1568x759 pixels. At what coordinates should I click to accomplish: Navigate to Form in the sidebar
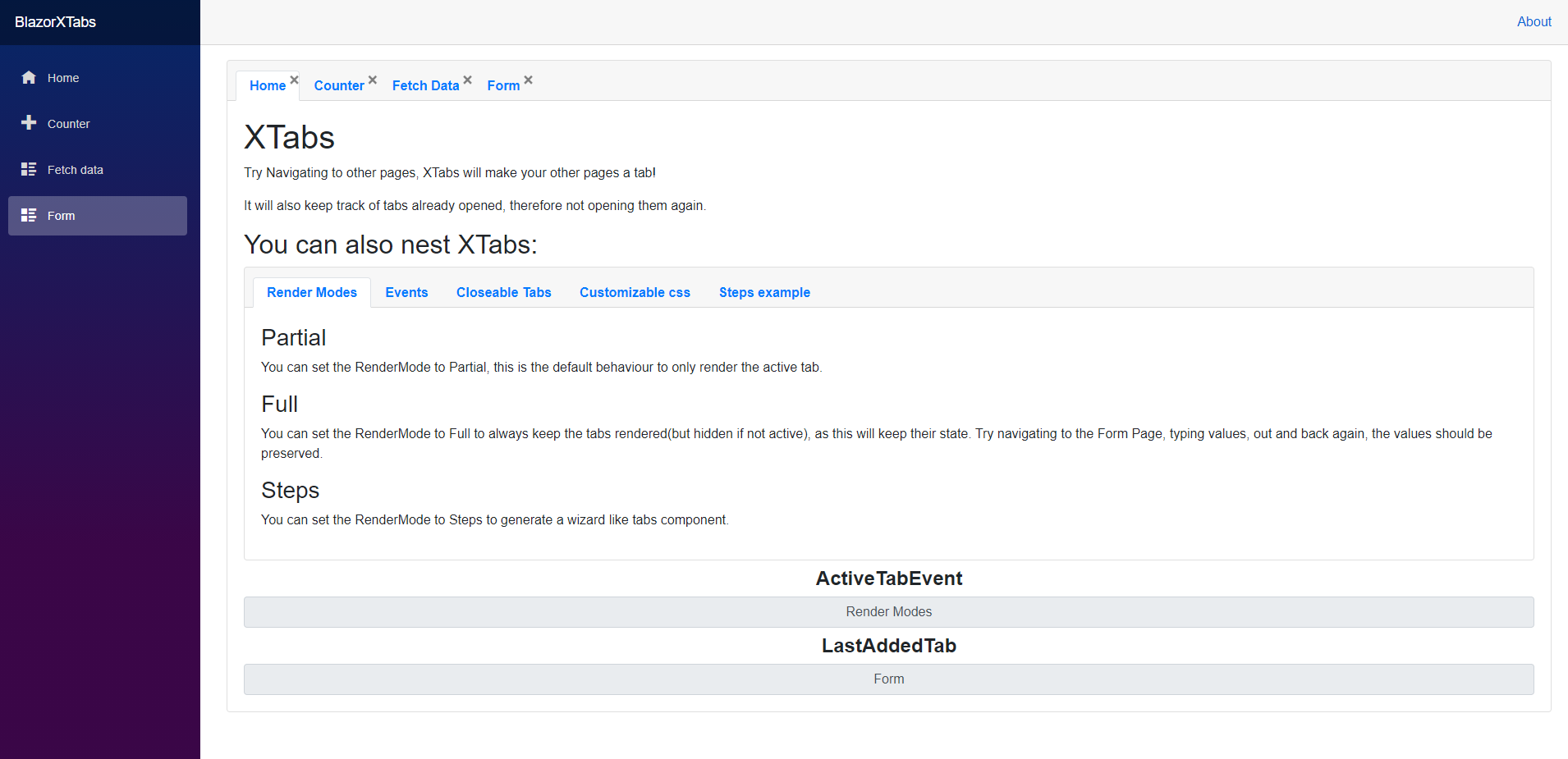click(98, 216)
